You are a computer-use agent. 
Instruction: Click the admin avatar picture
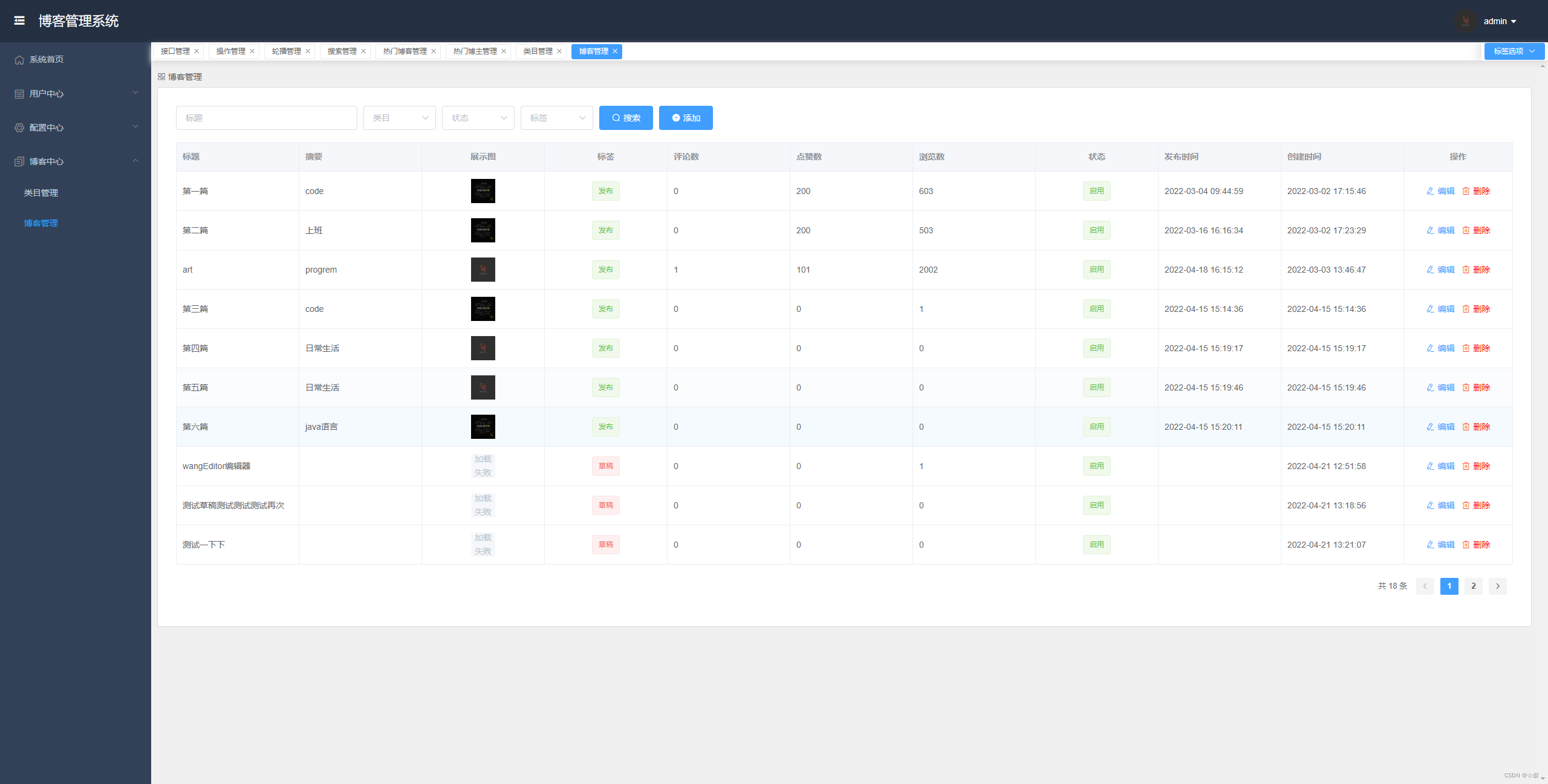pyautogui.click(x=1465, y=21)
